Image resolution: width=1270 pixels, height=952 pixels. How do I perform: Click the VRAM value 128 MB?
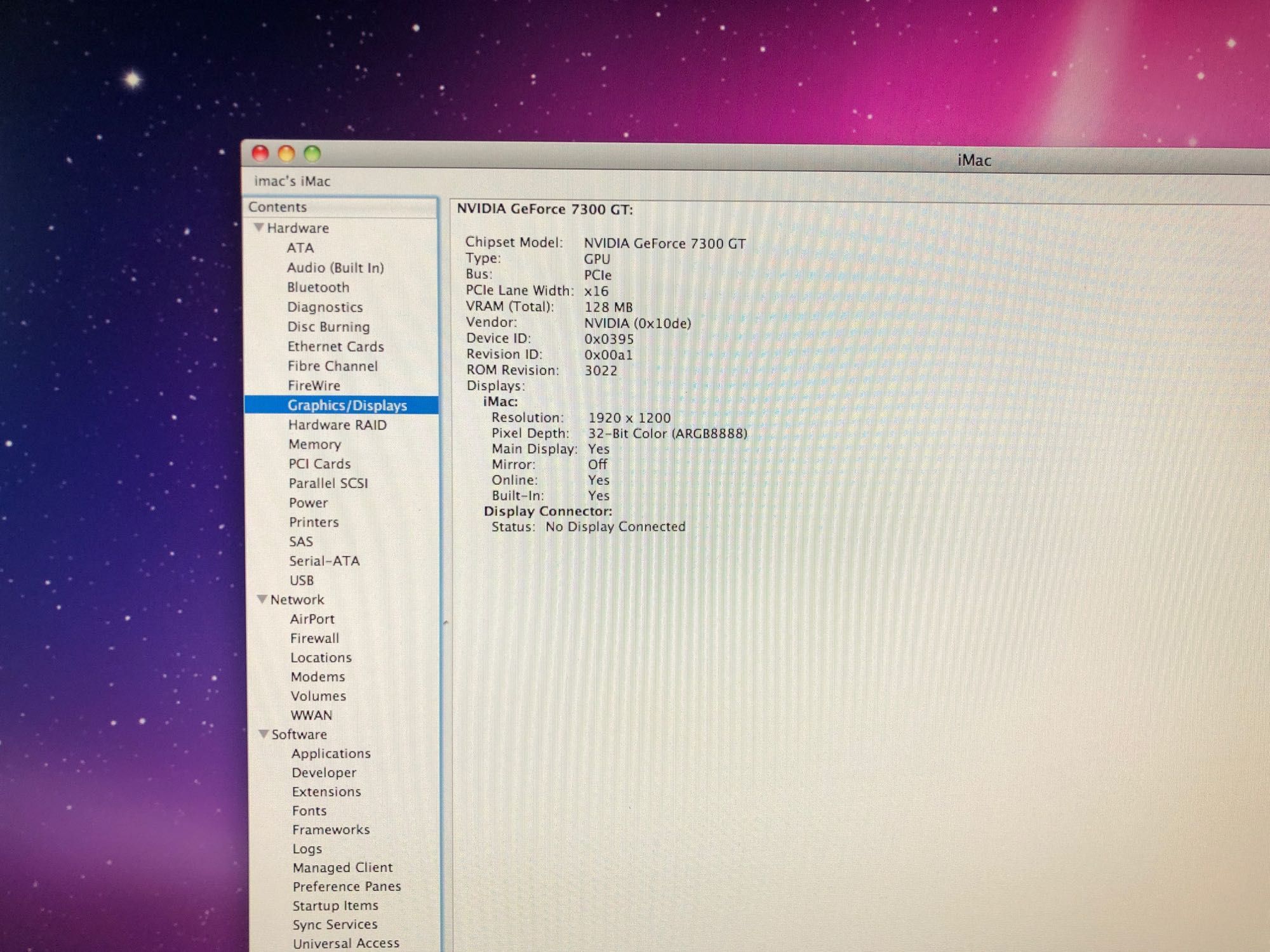608,307
